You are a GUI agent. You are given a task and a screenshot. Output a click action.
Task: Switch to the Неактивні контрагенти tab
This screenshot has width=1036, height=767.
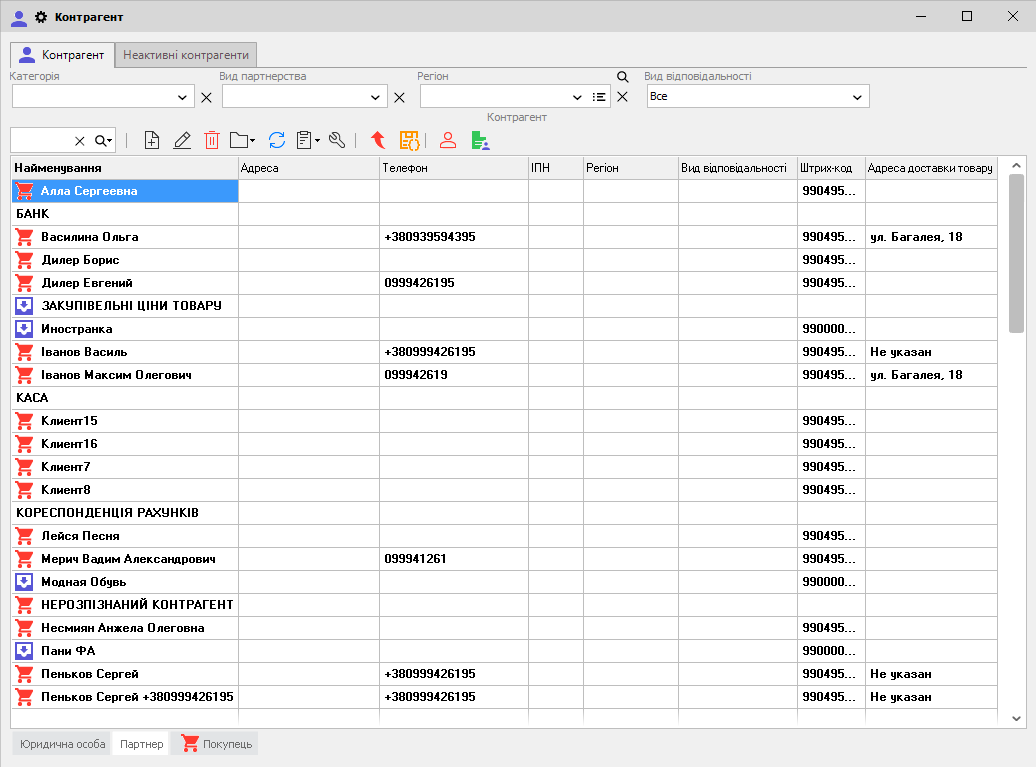[187, 55]
